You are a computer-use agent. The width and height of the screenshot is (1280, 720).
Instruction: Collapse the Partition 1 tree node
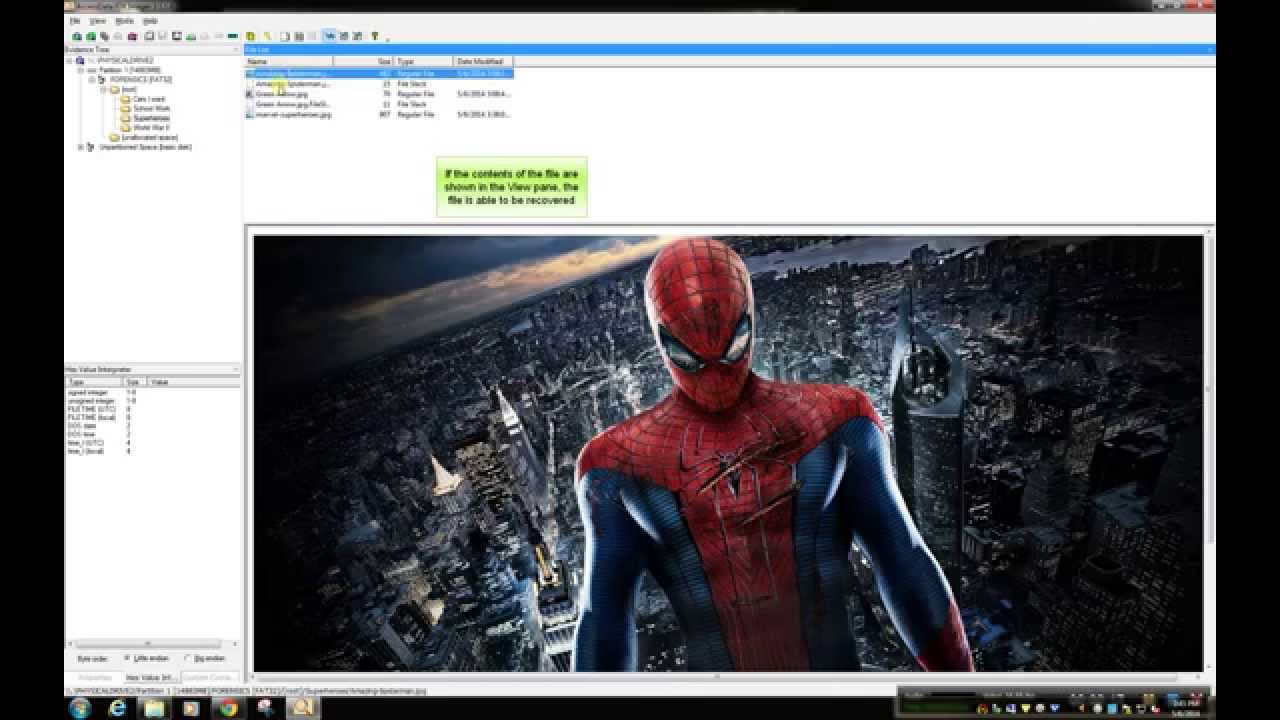tap(81, 70)
